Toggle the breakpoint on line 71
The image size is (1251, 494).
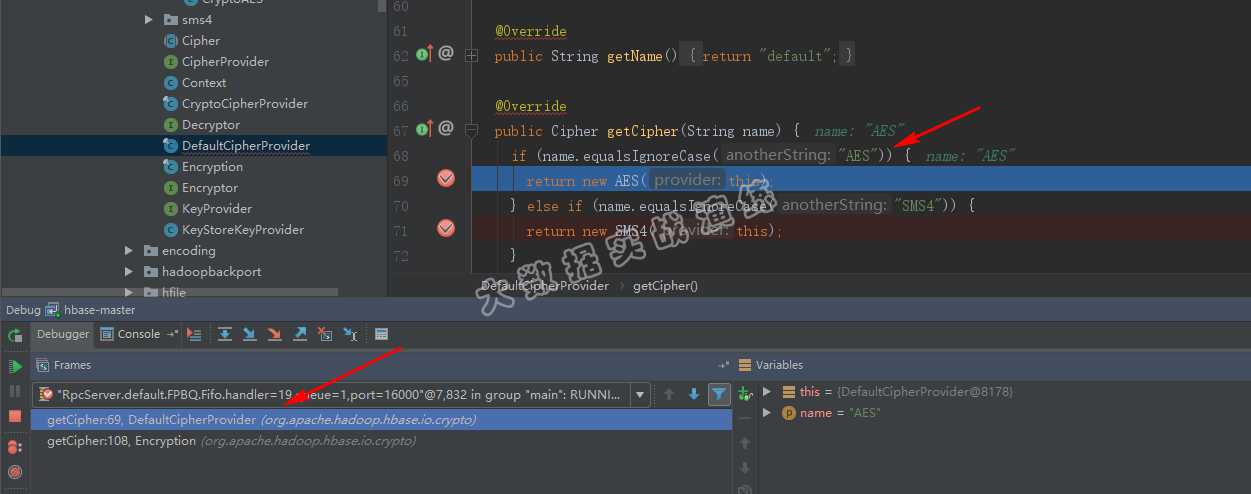446,229
